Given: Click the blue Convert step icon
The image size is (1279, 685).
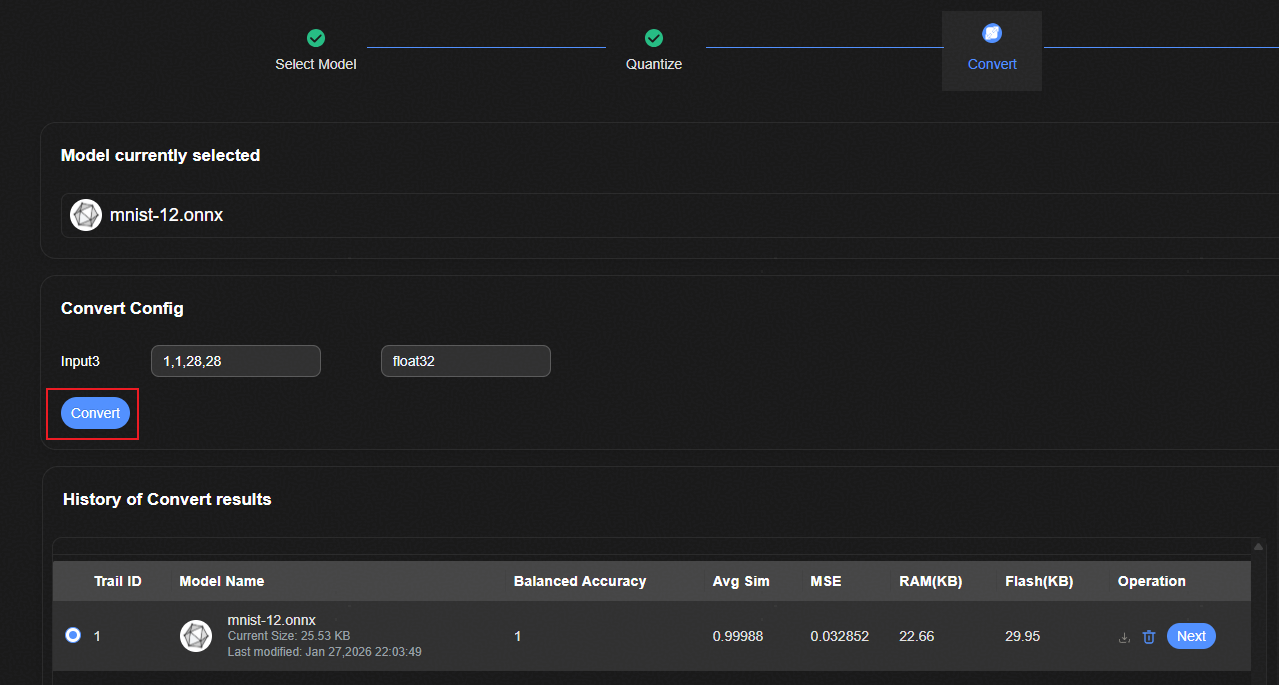Looking at the screenshot, I should pyautogui.click(x=992, y=33).
